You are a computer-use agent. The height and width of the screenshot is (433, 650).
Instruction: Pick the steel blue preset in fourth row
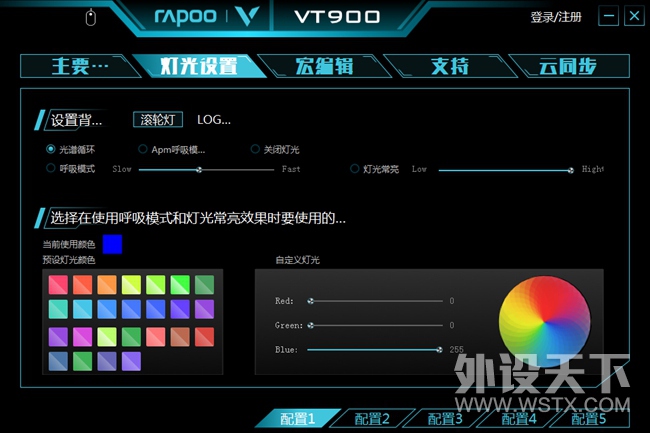coord(58,361)
